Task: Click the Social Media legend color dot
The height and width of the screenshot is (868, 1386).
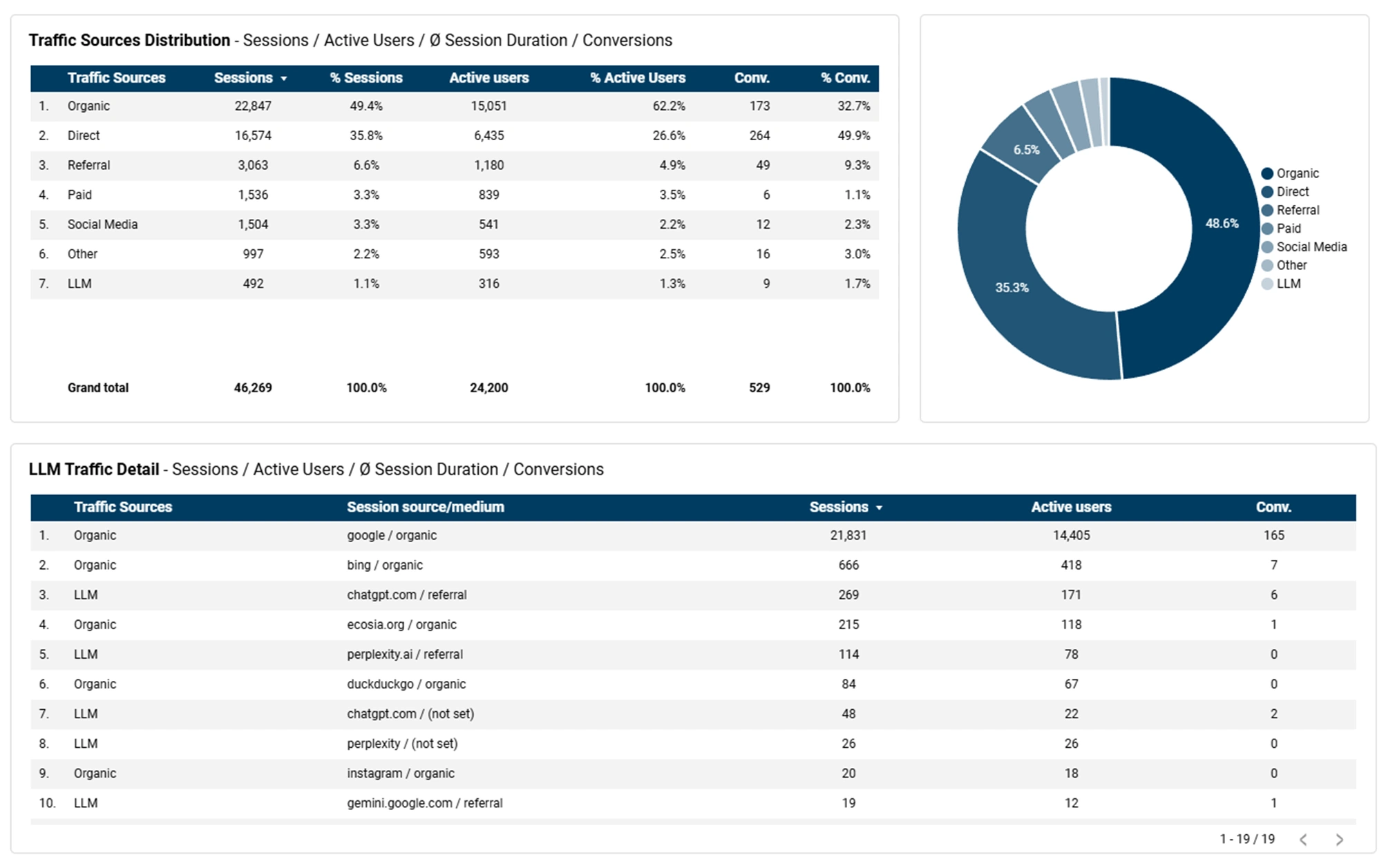Action: (1267, 247)
